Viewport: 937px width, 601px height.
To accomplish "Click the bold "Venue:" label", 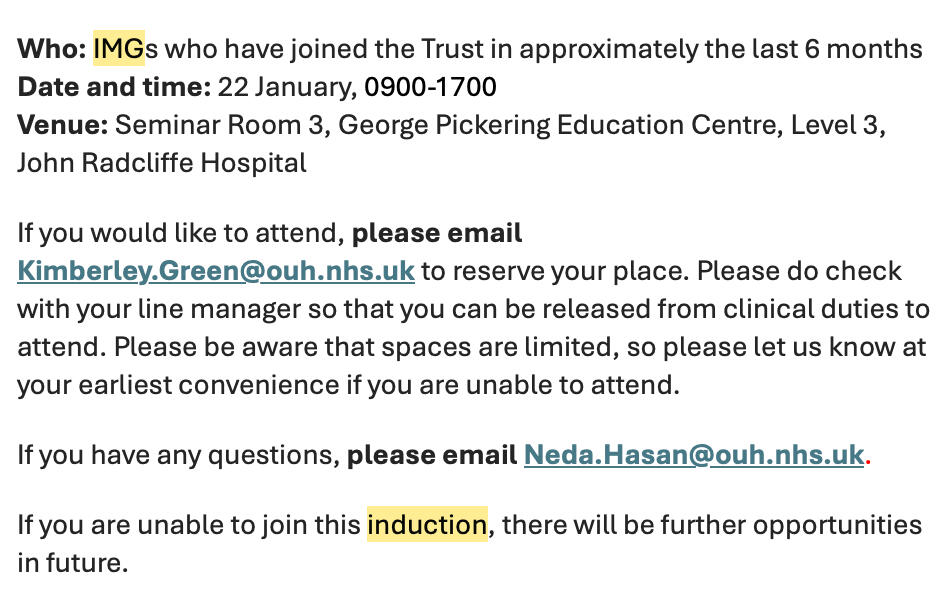I will click(62, 125).
